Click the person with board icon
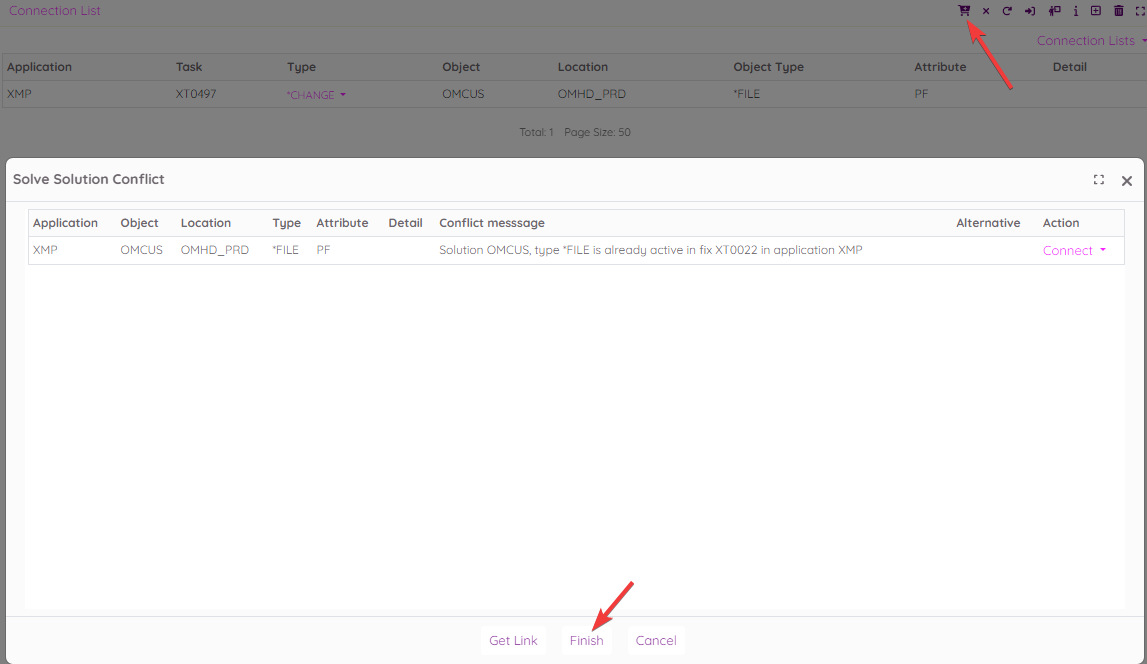The height and width of the screenshot is (664, 1147). click(1054, 11)
